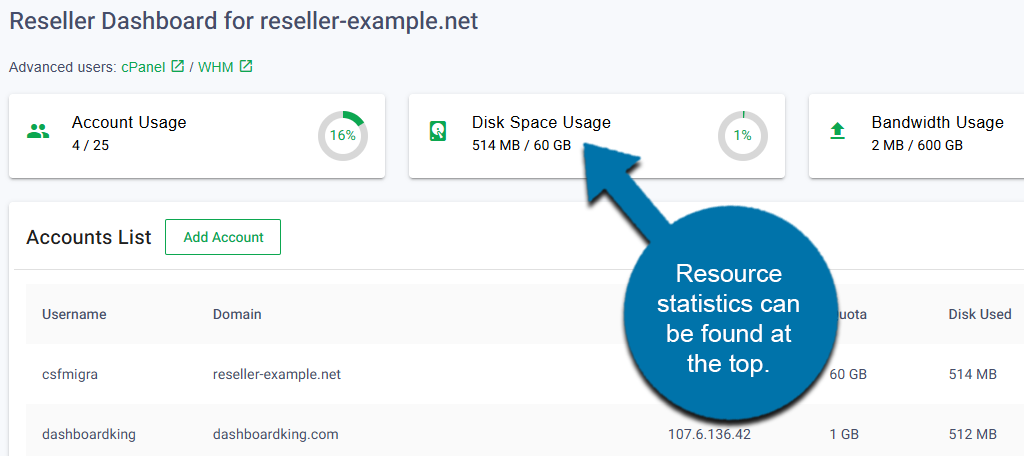1024x456 pixels.
Task: Click the Account Usage 4 / 25 card
Action: pos(196,136)
